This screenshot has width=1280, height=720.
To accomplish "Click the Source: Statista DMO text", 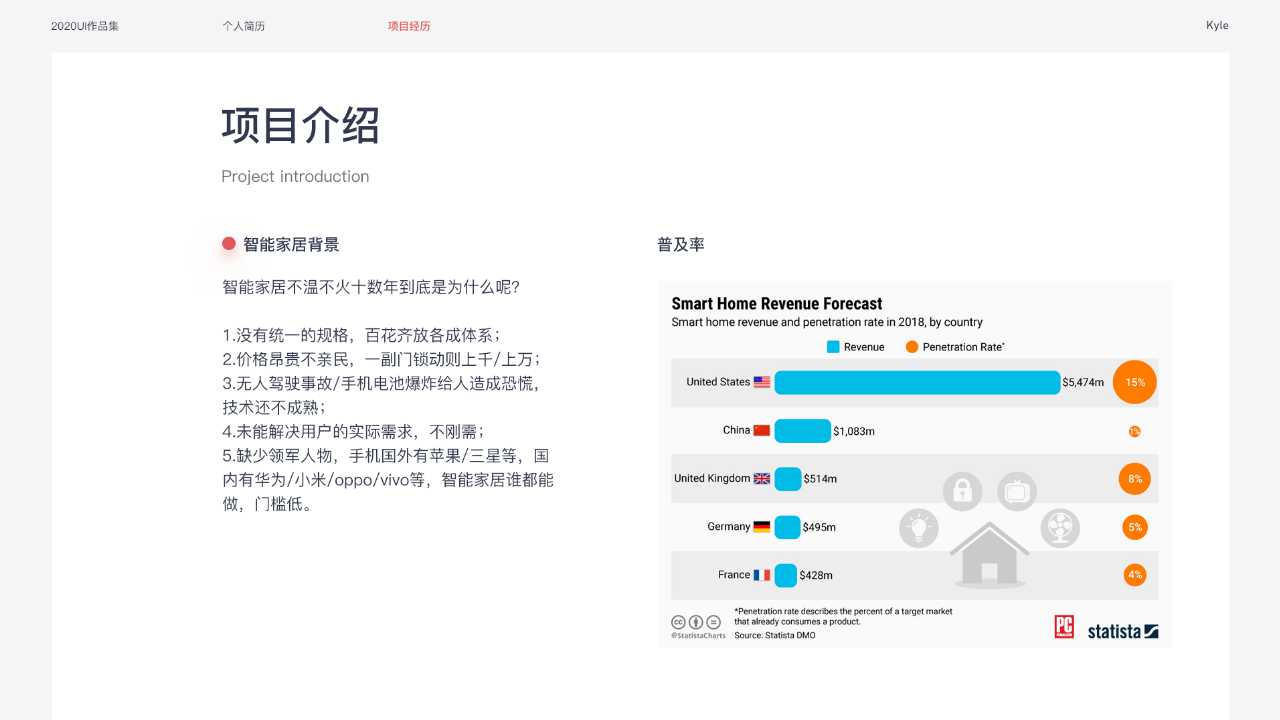I will pos(775,635).
